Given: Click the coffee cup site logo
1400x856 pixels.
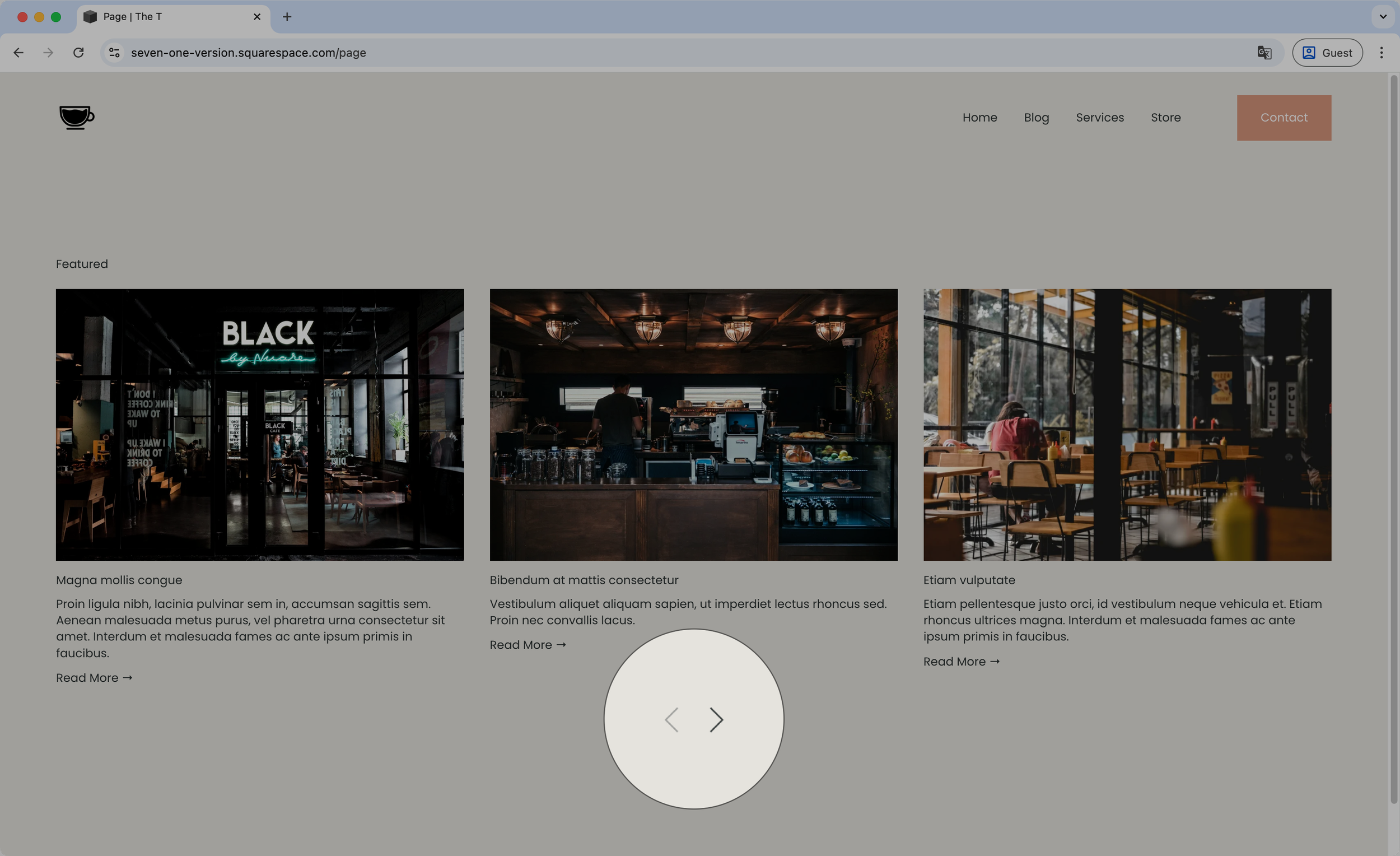Looking at the screenshot, I should click(x=77, y=117).
